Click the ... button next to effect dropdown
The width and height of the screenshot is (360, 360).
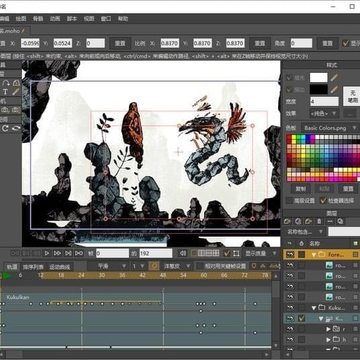point(350,113)
